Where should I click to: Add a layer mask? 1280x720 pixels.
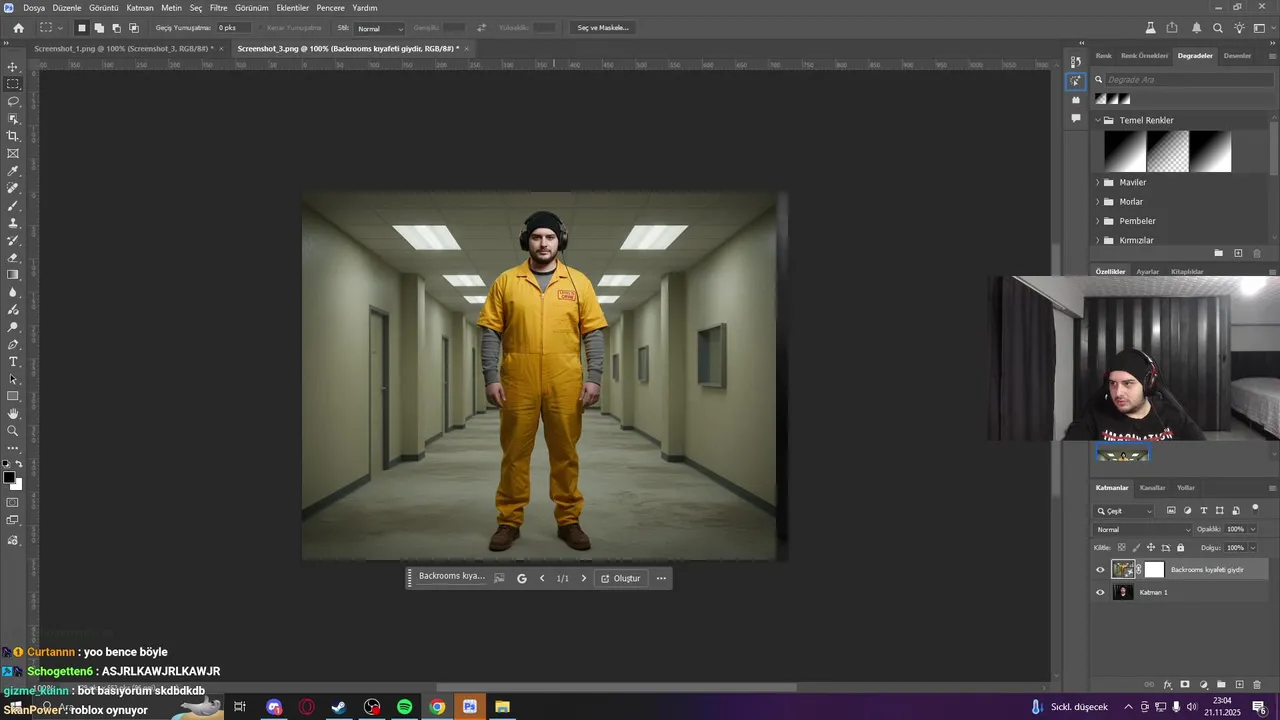1185,685
